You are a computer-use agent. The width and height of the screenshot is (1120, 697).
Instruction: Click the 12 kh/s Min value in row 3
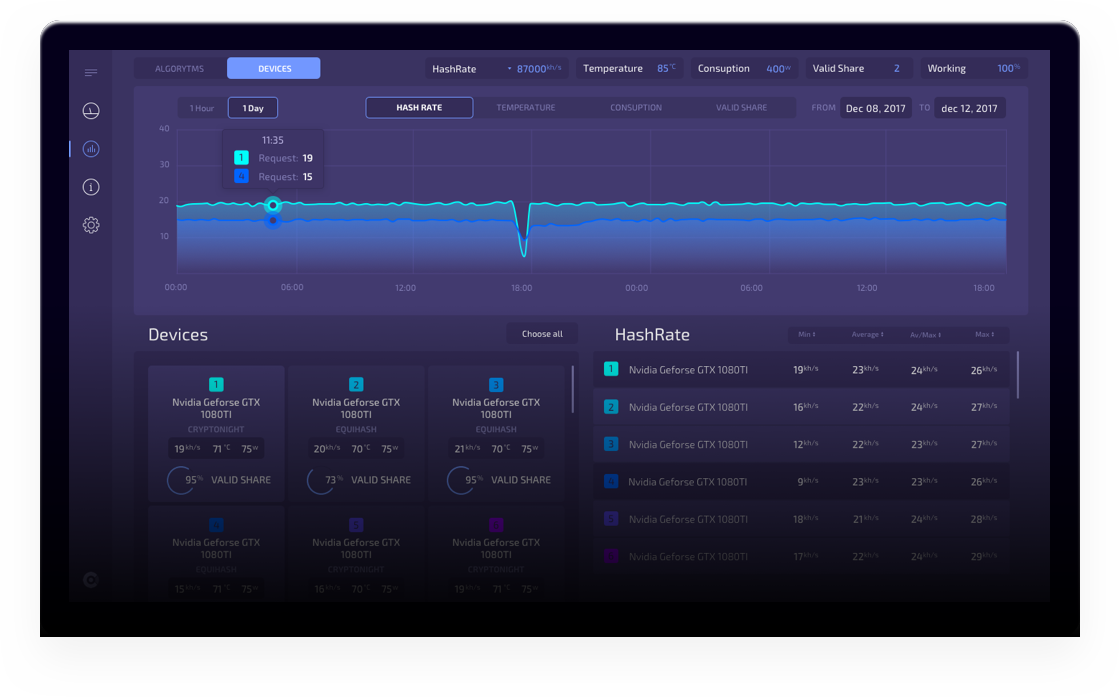tap(806, 444)
